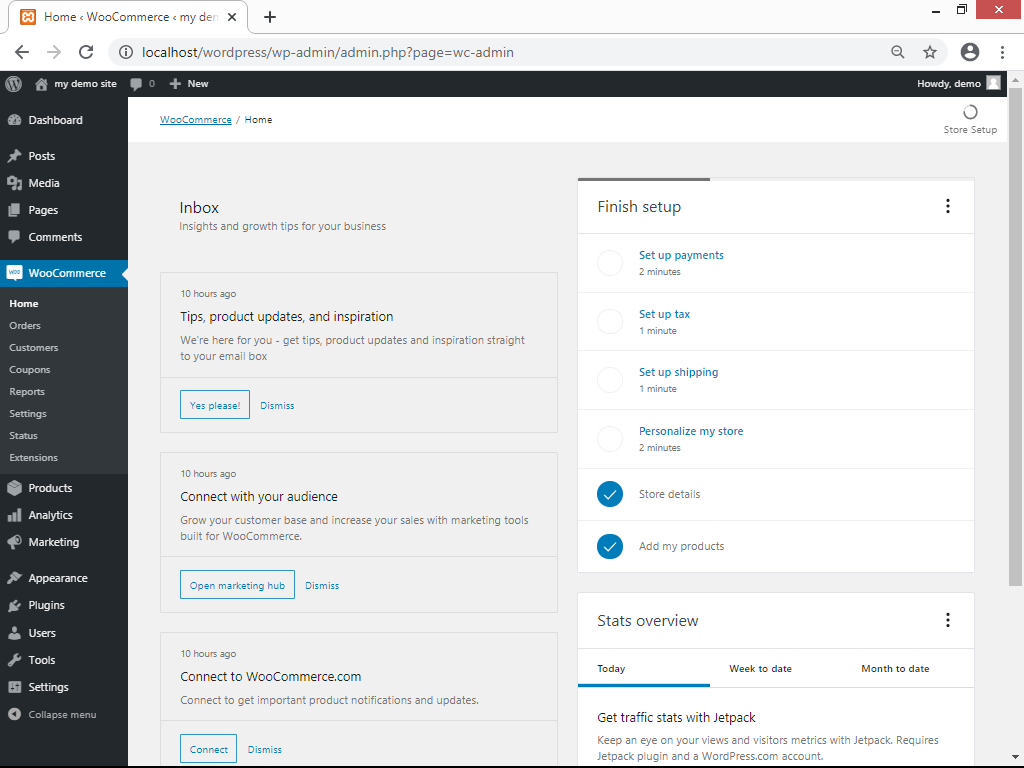Bookmark this page with star icon
This screenshot has width=1024, height=768.
pos(930,52)
